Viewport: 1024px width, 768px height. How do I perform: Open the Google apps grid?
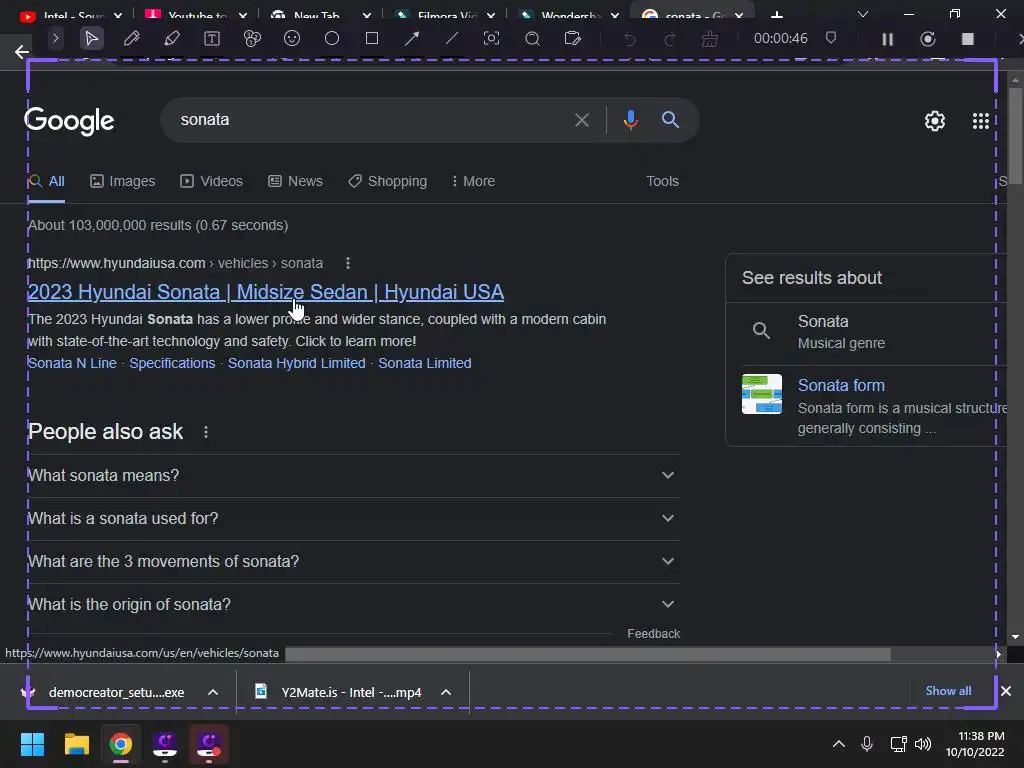(980, 121)
